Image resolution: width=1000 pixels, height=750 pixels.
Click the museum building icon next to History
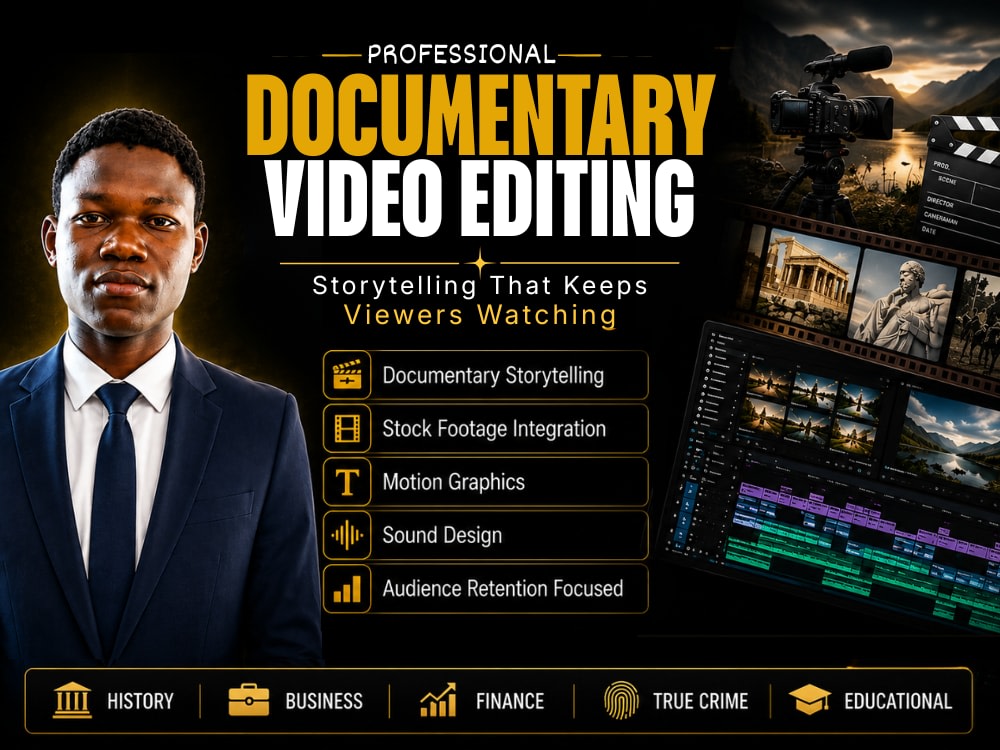(72, 700)
